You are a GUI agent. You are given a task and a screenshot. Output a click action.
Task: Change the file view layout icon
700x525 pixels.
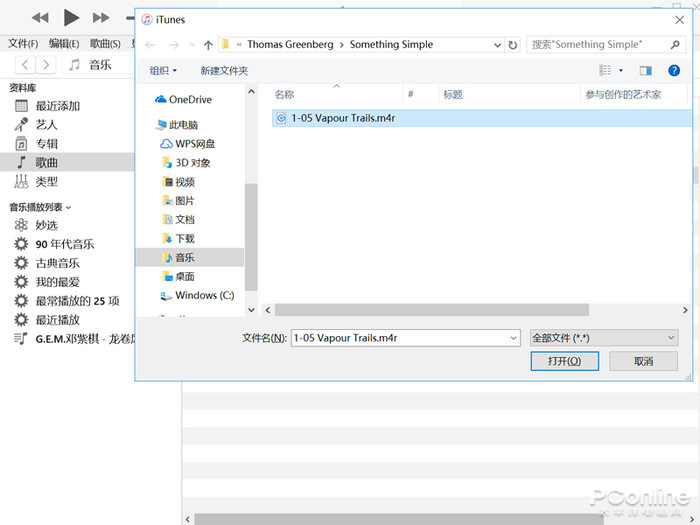(605, 70)
